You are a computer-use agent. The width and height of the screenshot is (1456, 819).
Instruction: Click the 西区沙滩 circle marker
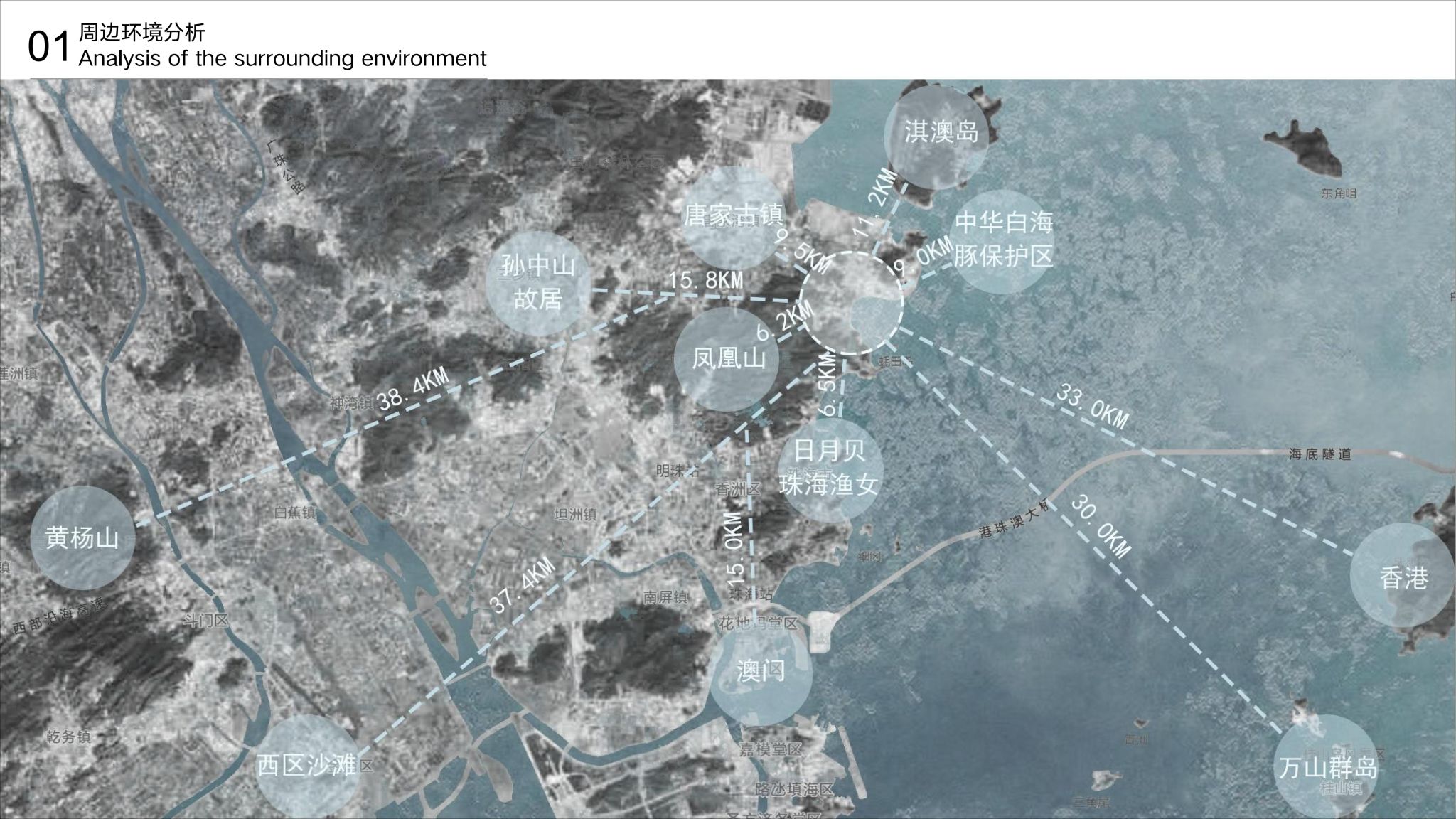click(306, 766)
